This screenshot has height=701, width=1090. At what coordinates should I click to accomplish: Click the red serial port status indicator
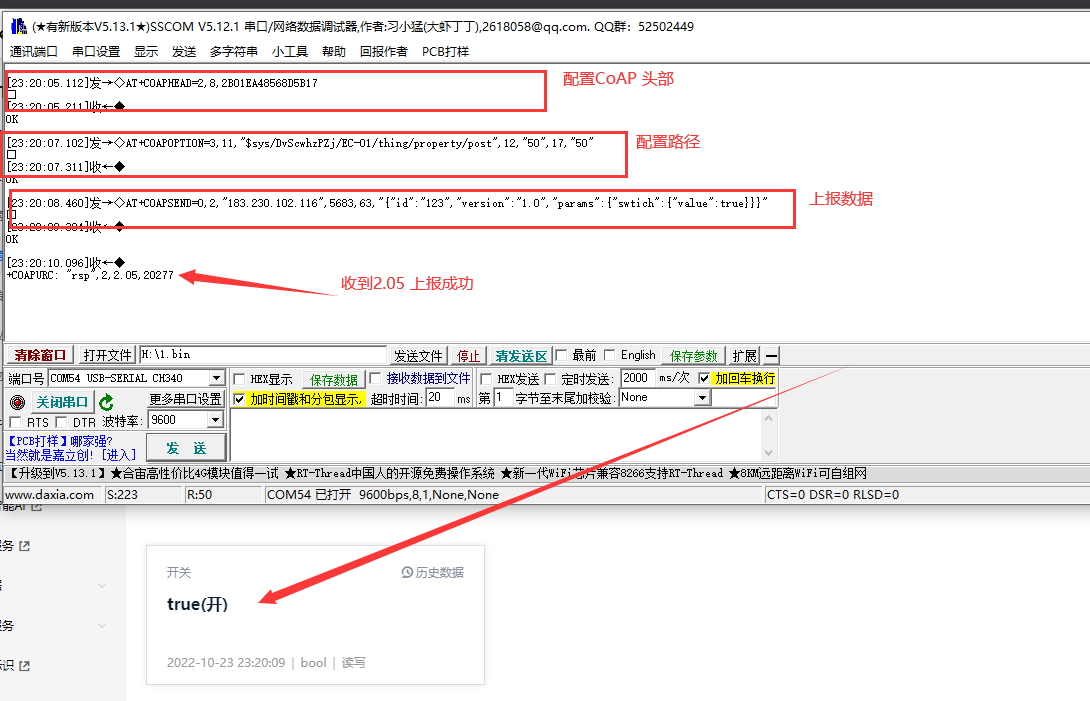pos(18,401)
